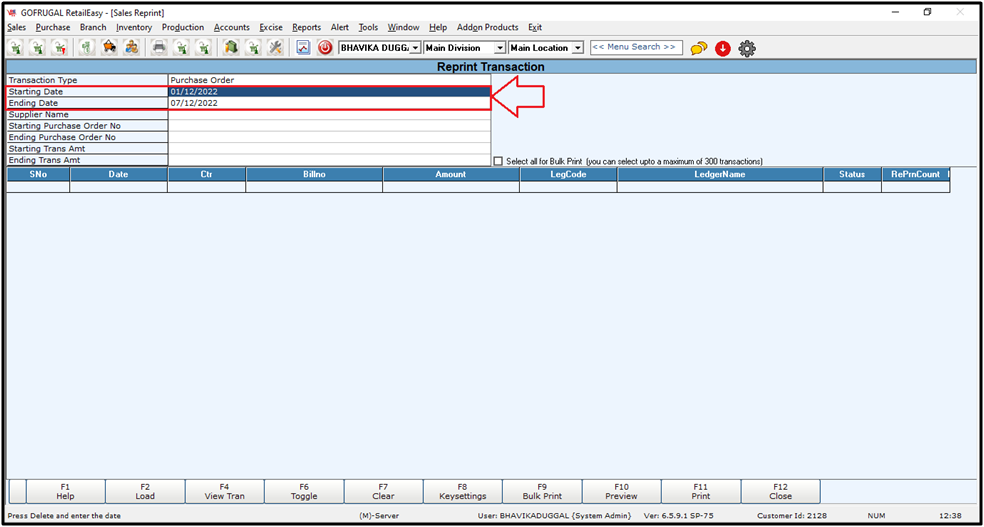Viewport: 984px width, 527px height.
Task: Click the red power button icon
Action: click(x=324, y=48)
